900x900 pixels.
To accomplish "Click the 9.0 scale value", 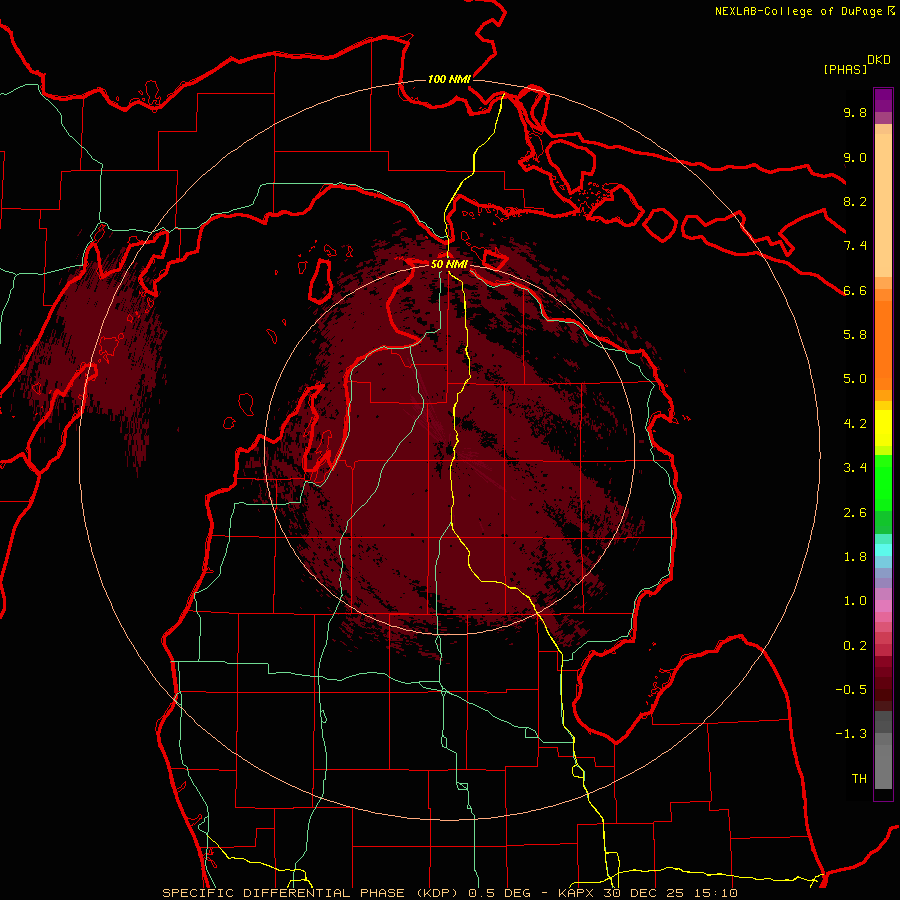I will pos(855,157).
